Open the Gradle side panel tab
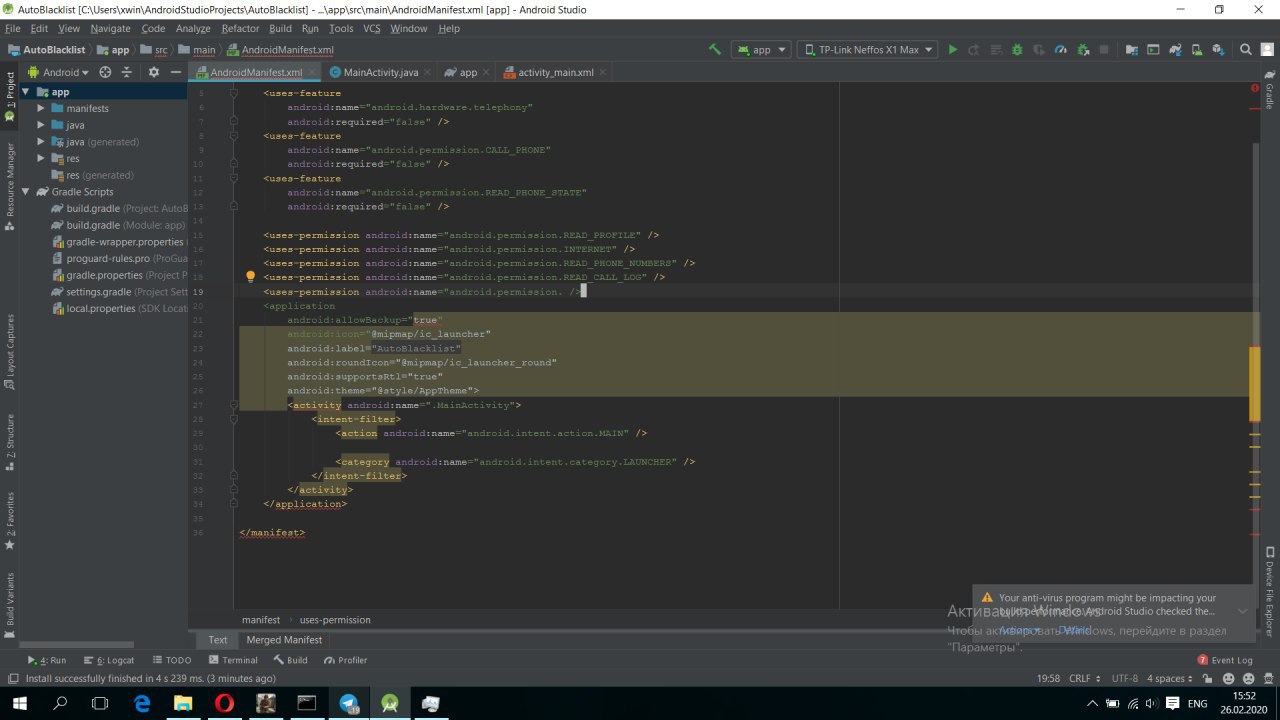The image size is (1280, 720). click(x=1270, y=90)
